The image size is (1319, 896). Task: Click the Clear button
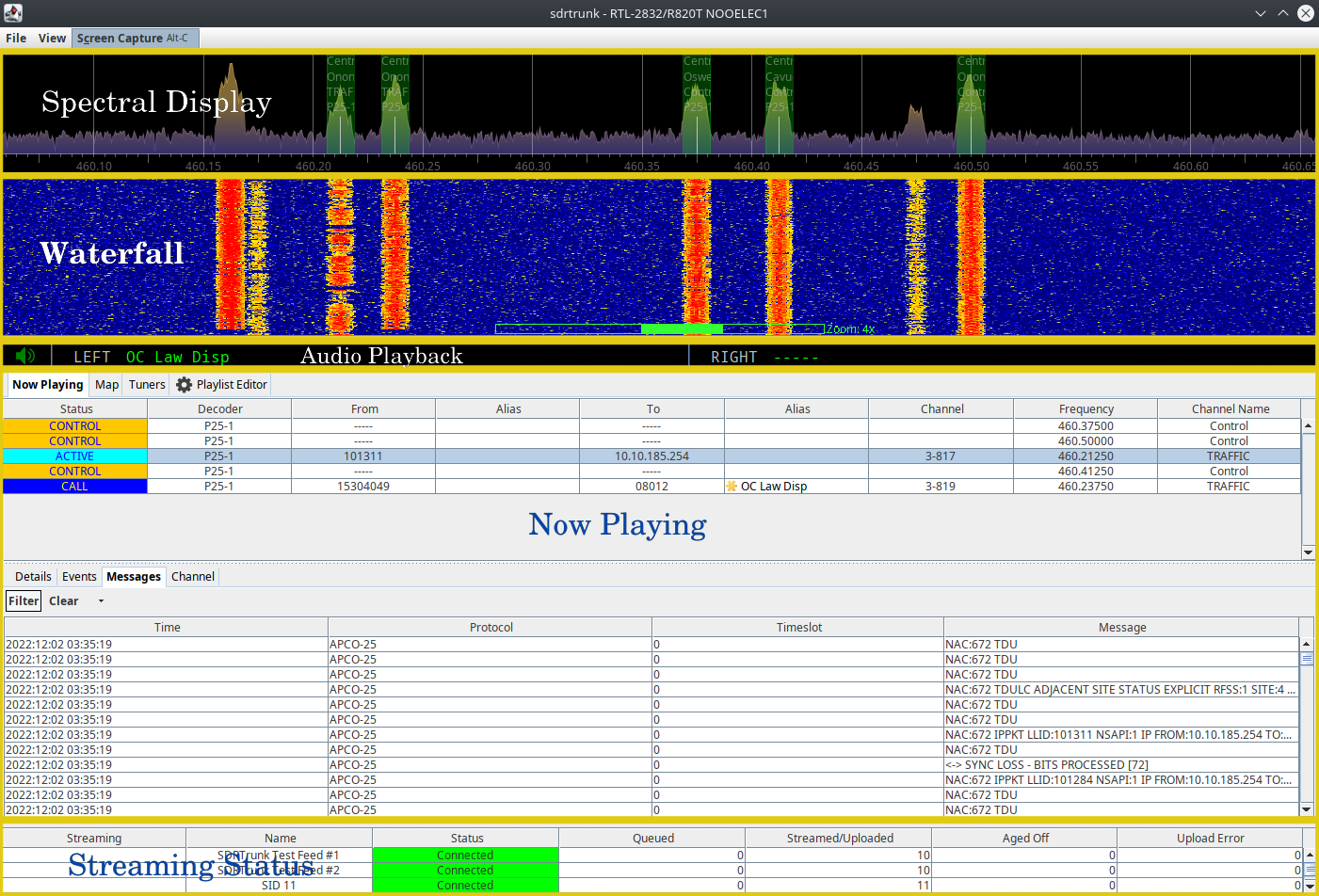64,601
